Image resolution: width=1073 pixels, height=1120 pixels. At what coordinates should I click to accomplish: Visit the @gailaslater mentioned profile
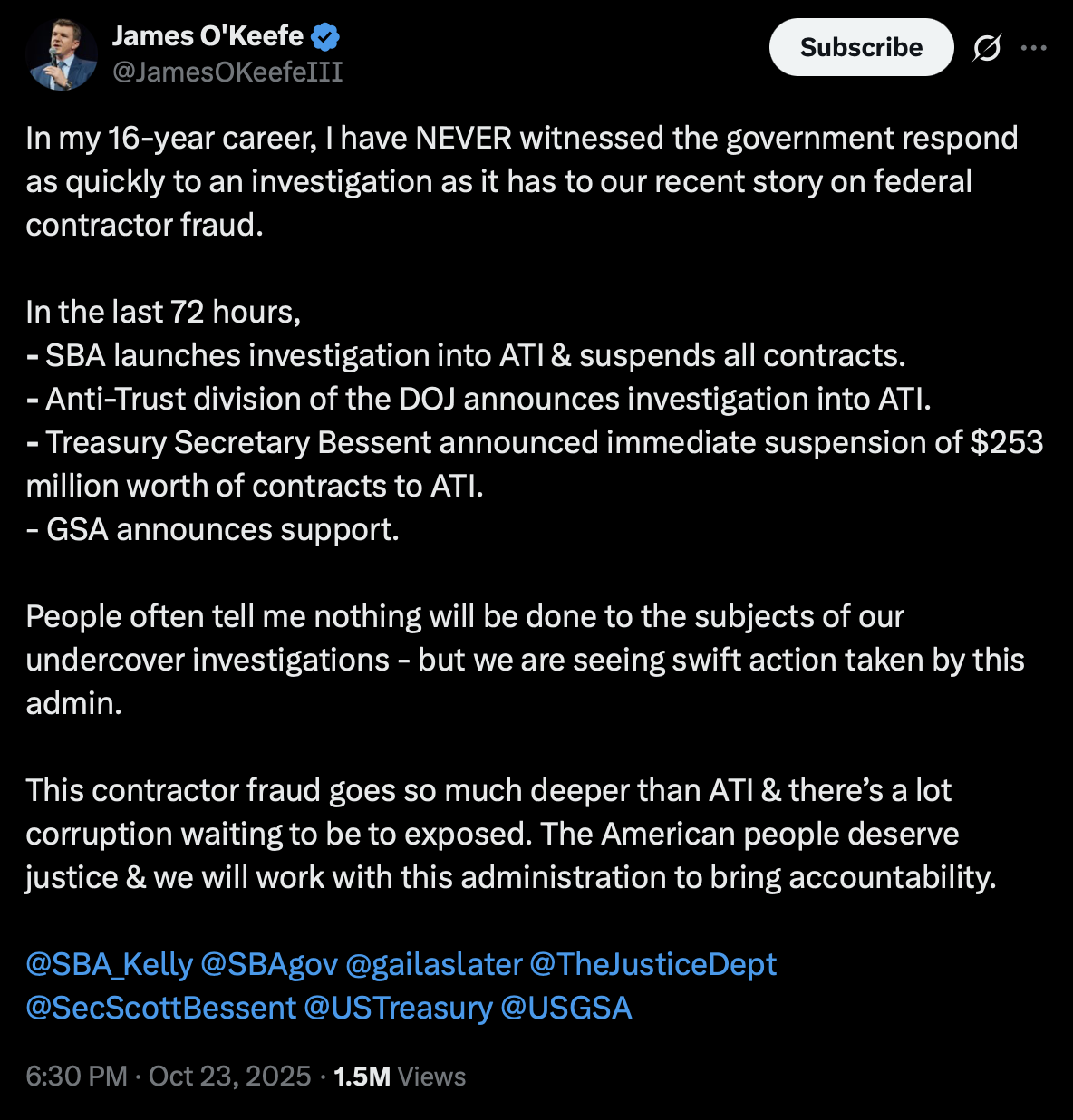pyautogui.click(x=434, y=964)
